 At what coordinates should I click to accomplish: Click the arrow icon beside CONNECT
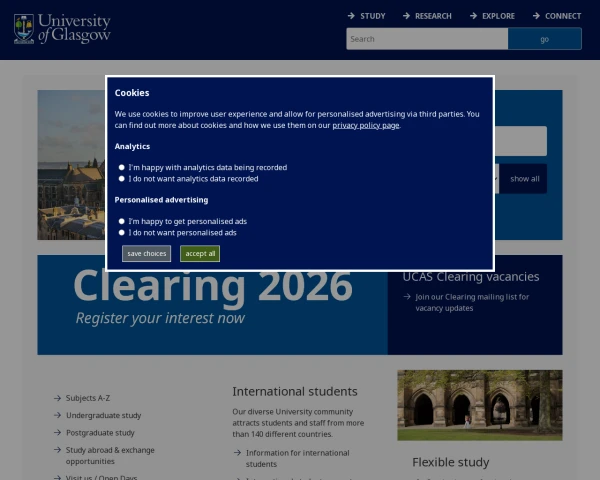536,16
